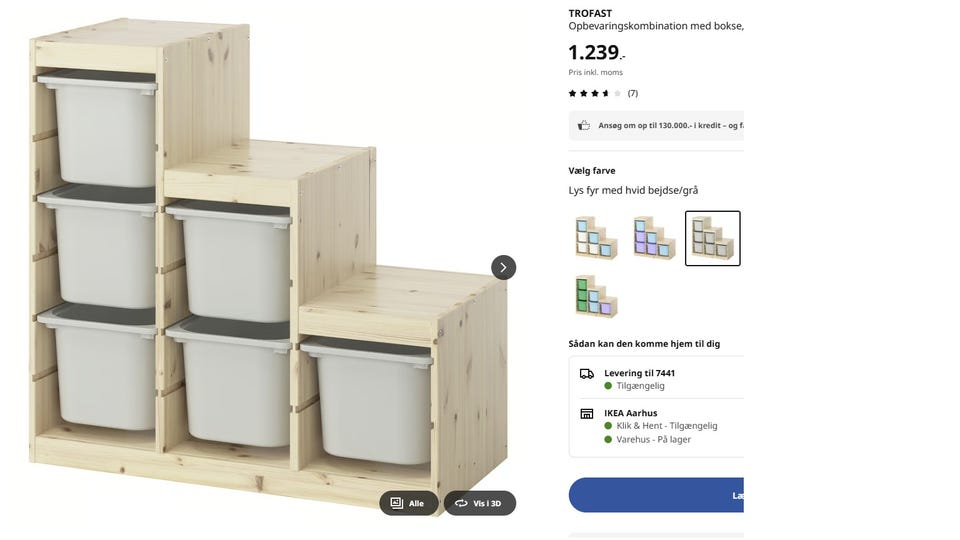Open the Vis i 3D view
This screenshot has height=540, width=960.
pyautogui.click(x=480, y=503)
